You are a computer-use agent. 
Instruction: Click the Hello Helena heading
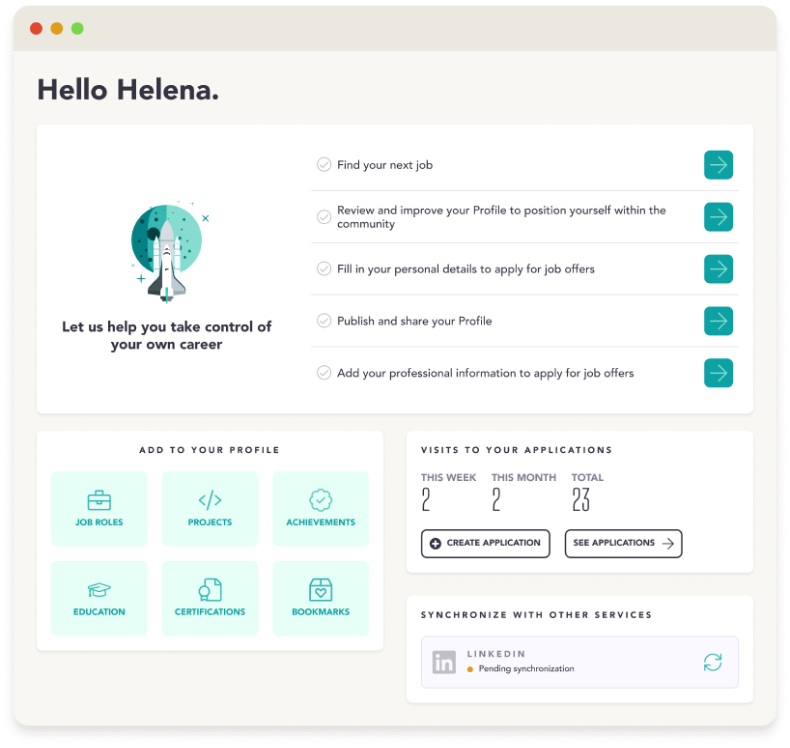click(128, 90)
